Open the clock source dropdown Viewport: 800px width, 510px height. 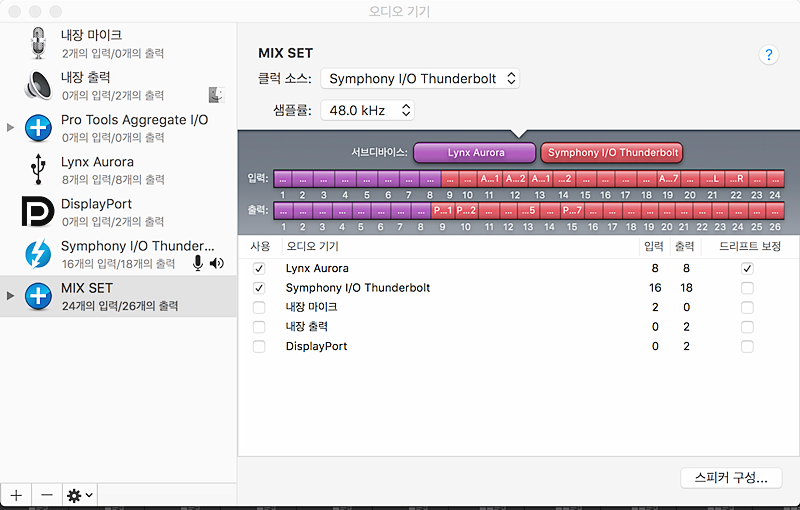pos(420,79)
